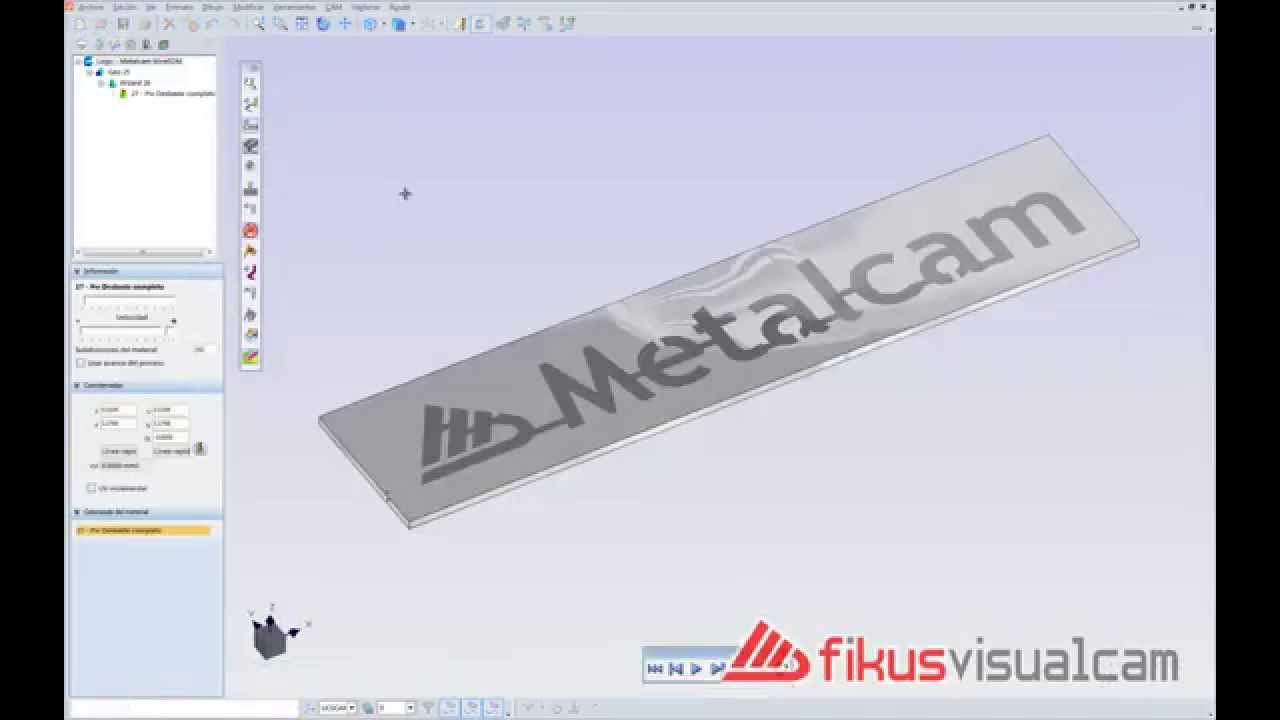Image resolution: width=1280 pixels, height=720 pixels.
Task: Collapse the 'Generado del material' panel section
Action: tap(76, 511)
